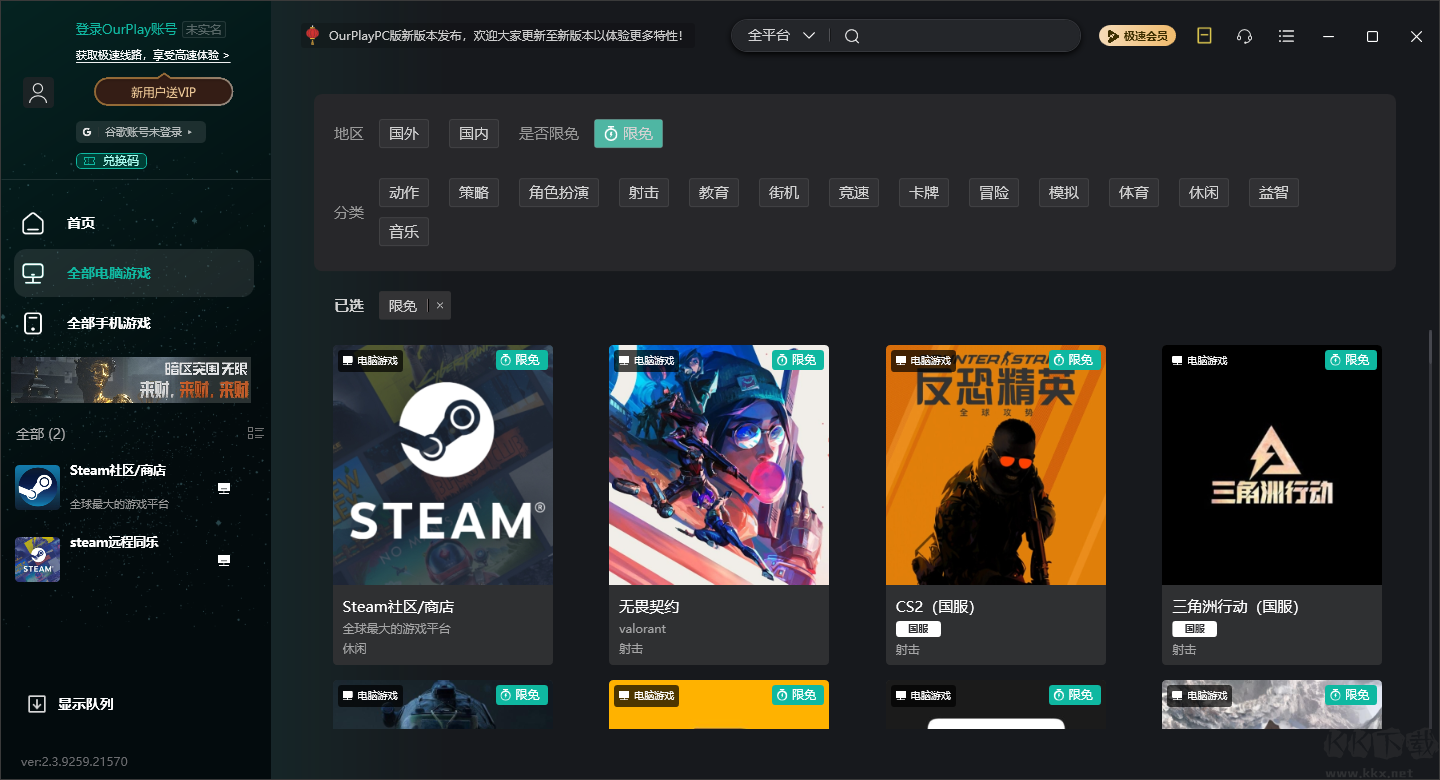The image size is (1440, 780).
Task: Open the 无畏契约 game card image
Action: [719, 465]
